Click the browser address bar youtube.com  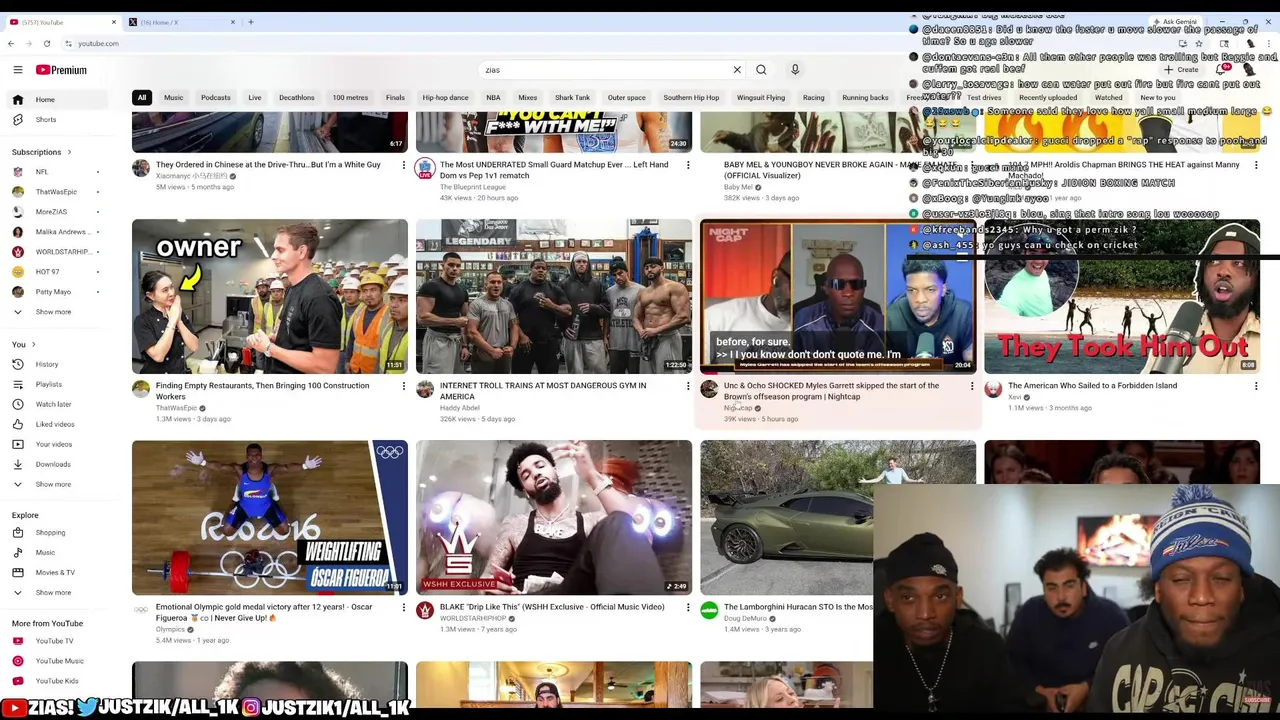coord(98,43)
